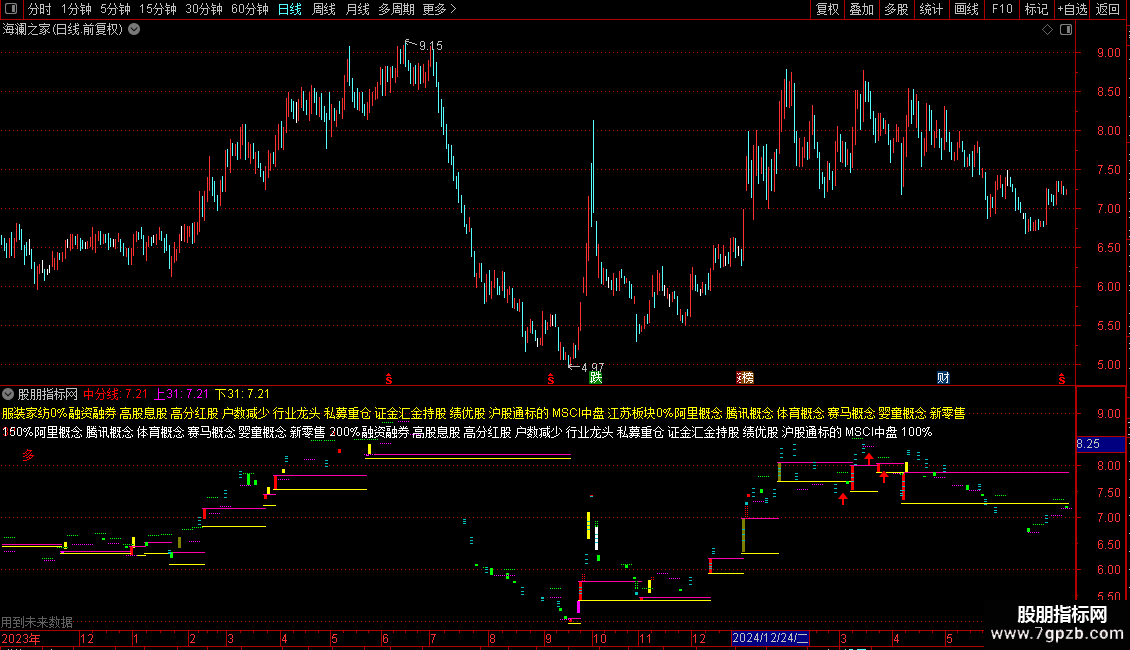This screenshot has height=650, width=1130.
Task: Click the 9.00 label on main price axis
Action: point(1108,53)
